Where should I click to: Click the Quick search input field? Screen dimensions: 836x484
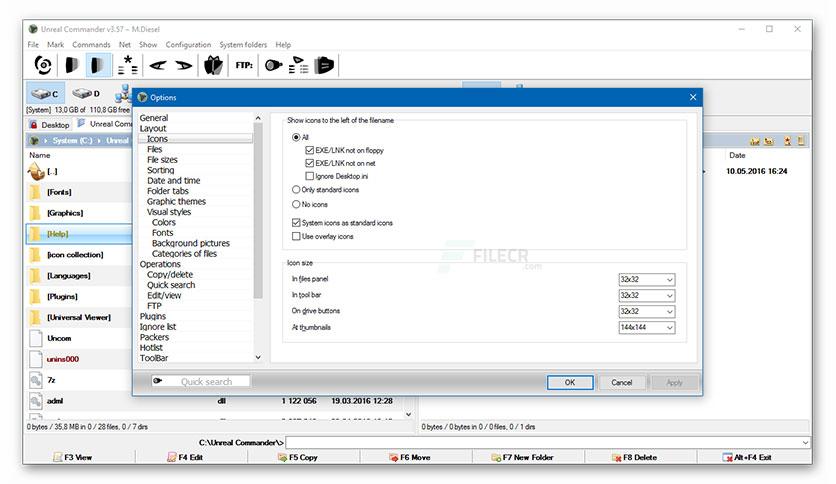click(x=206, y=381)
